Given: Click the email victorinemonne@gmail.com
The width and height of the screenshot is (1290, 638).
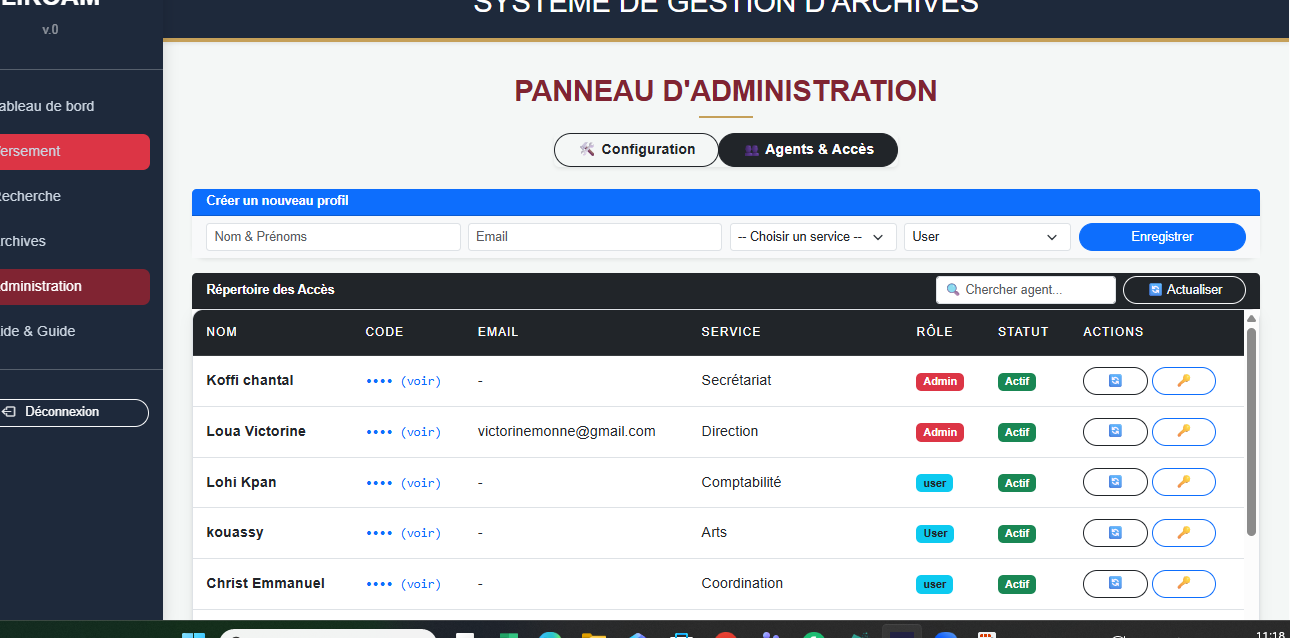Looking at the screenshot, I should 567,431.
